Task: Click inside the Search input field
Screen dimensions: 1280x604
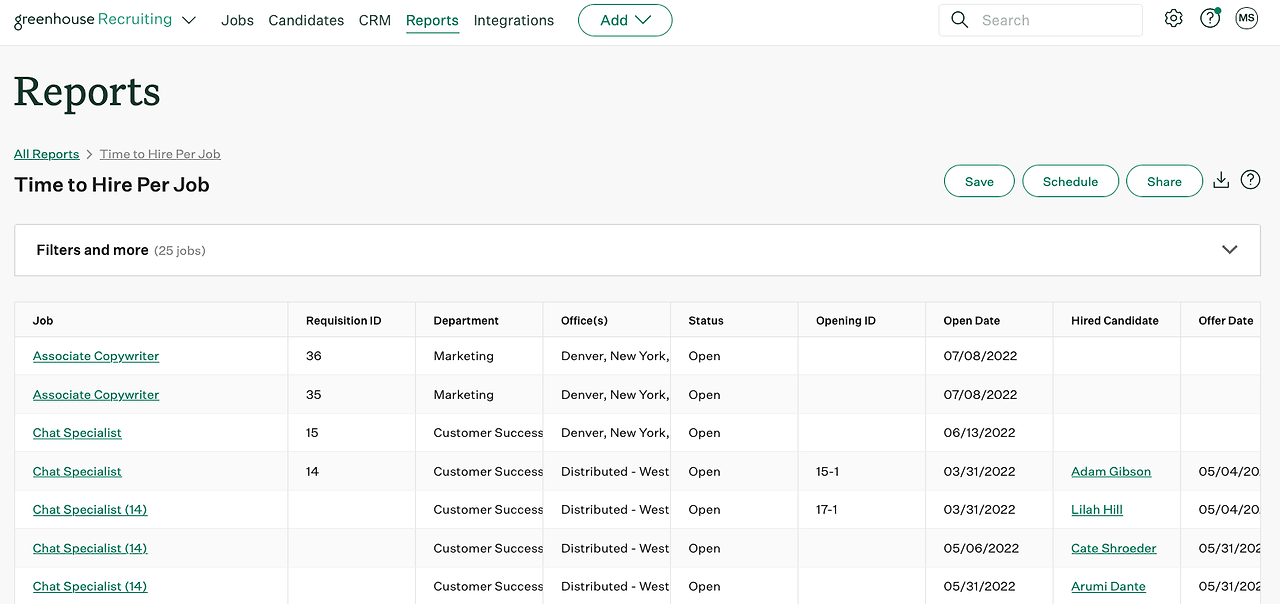Action: (x=1040, y=19)
